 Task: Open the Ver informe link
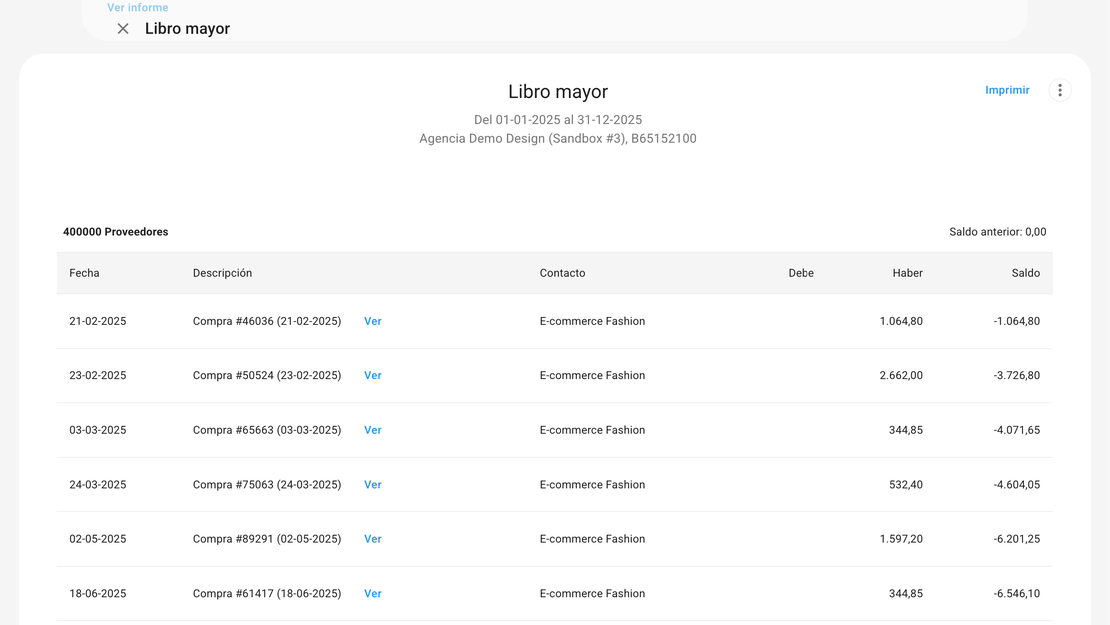pyautogui.click(x=138, y=8)
